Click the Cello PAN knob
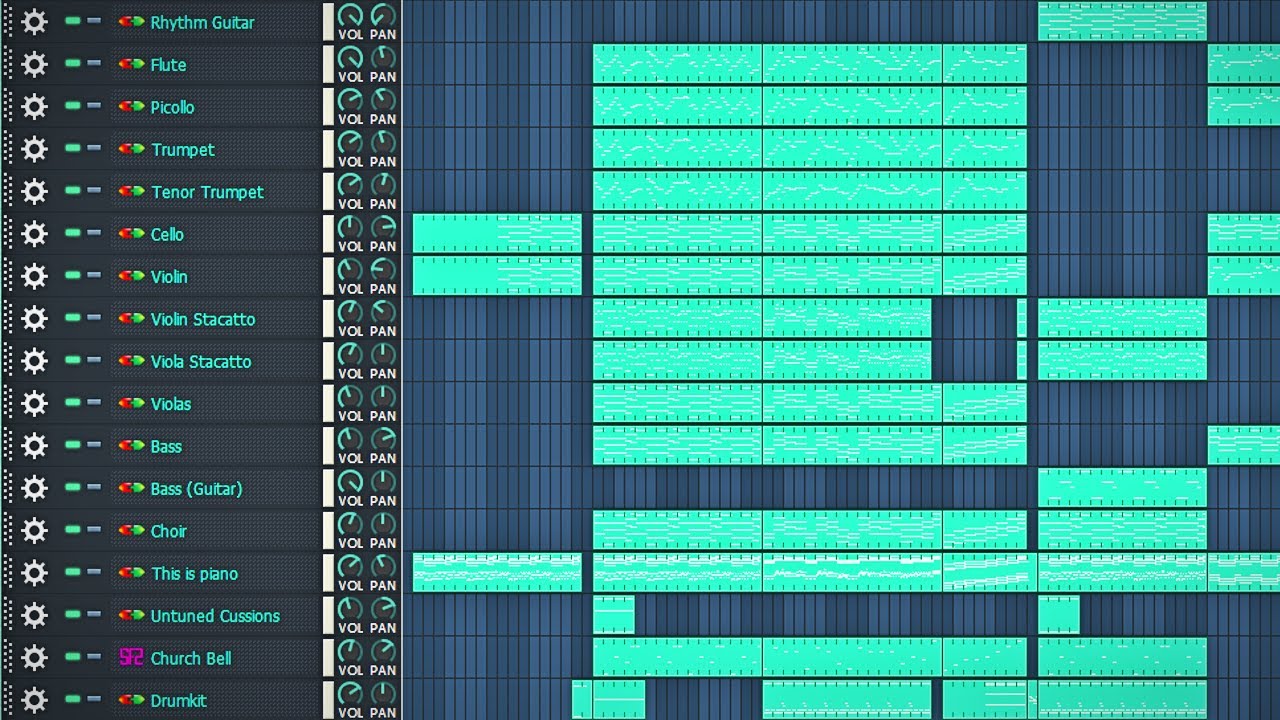The width and height of the screenshot is (1280, 720). point(383,227)
